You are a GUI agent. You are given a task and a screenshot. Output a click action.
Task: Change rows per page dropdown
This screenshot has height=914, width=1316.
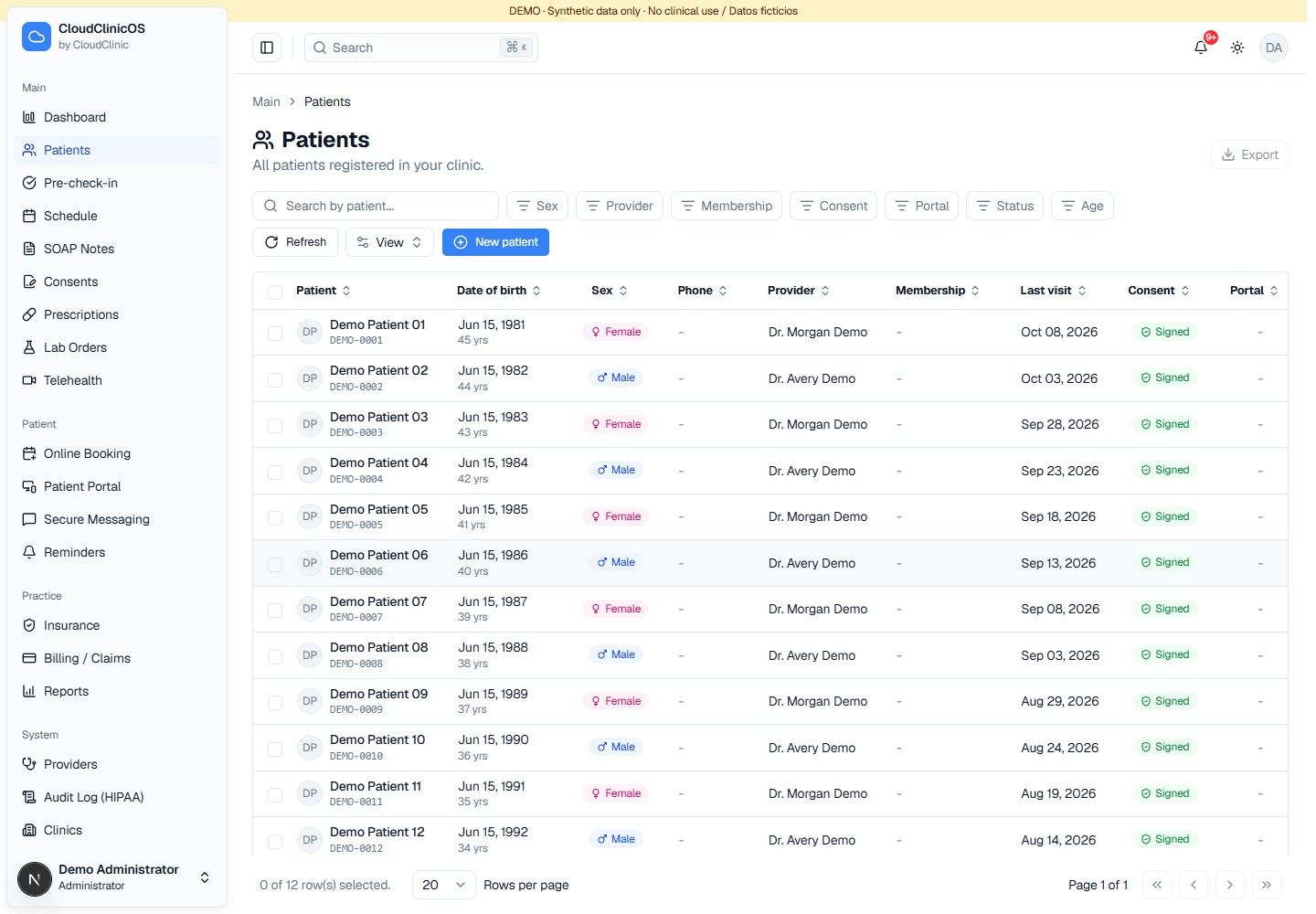tap(444, 885)
